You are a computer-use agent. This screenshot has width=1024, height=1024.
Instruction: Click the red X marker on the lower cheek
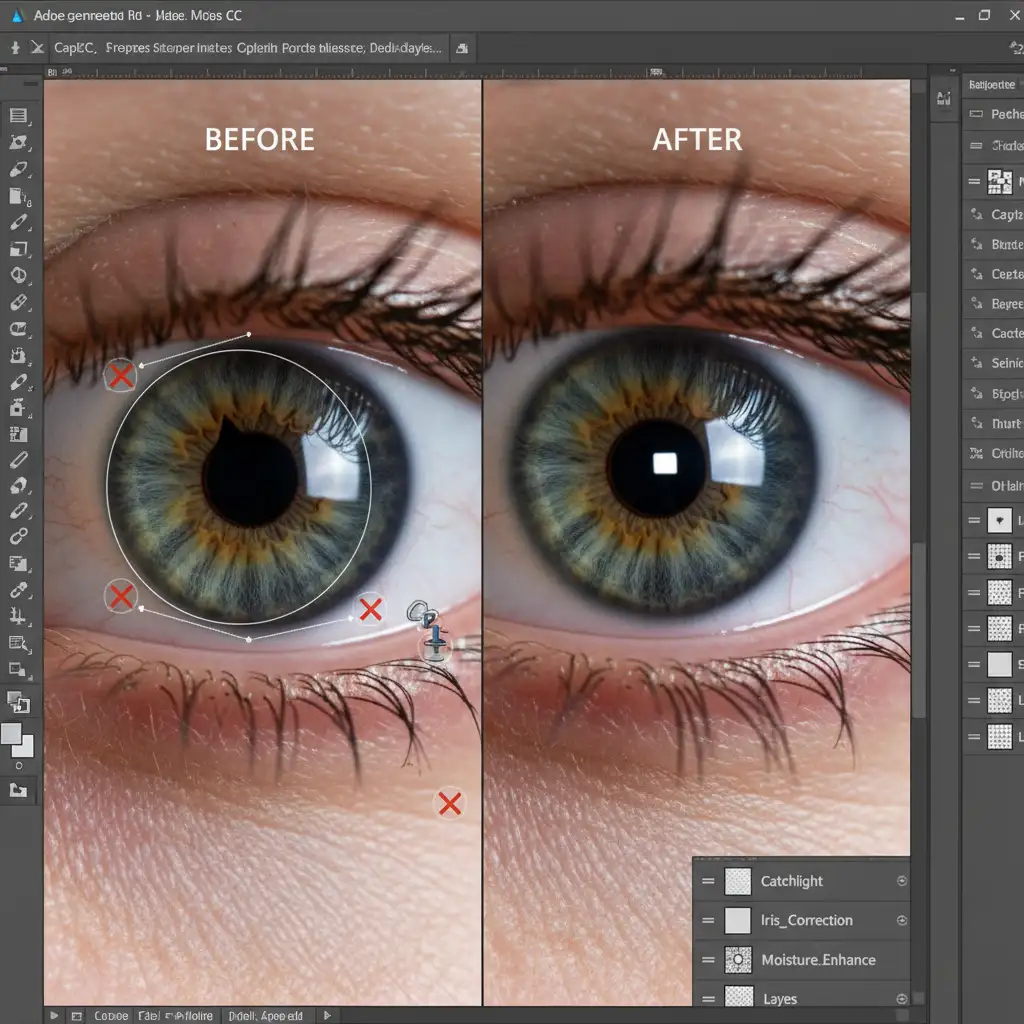click(449, 802)
